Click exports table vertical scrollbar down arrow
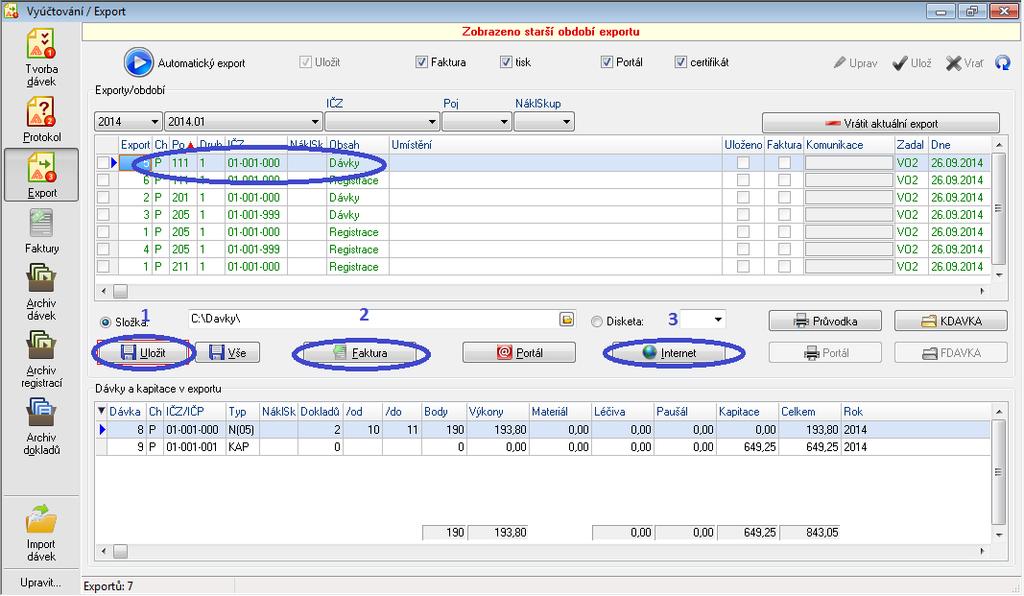 (999, 275)
